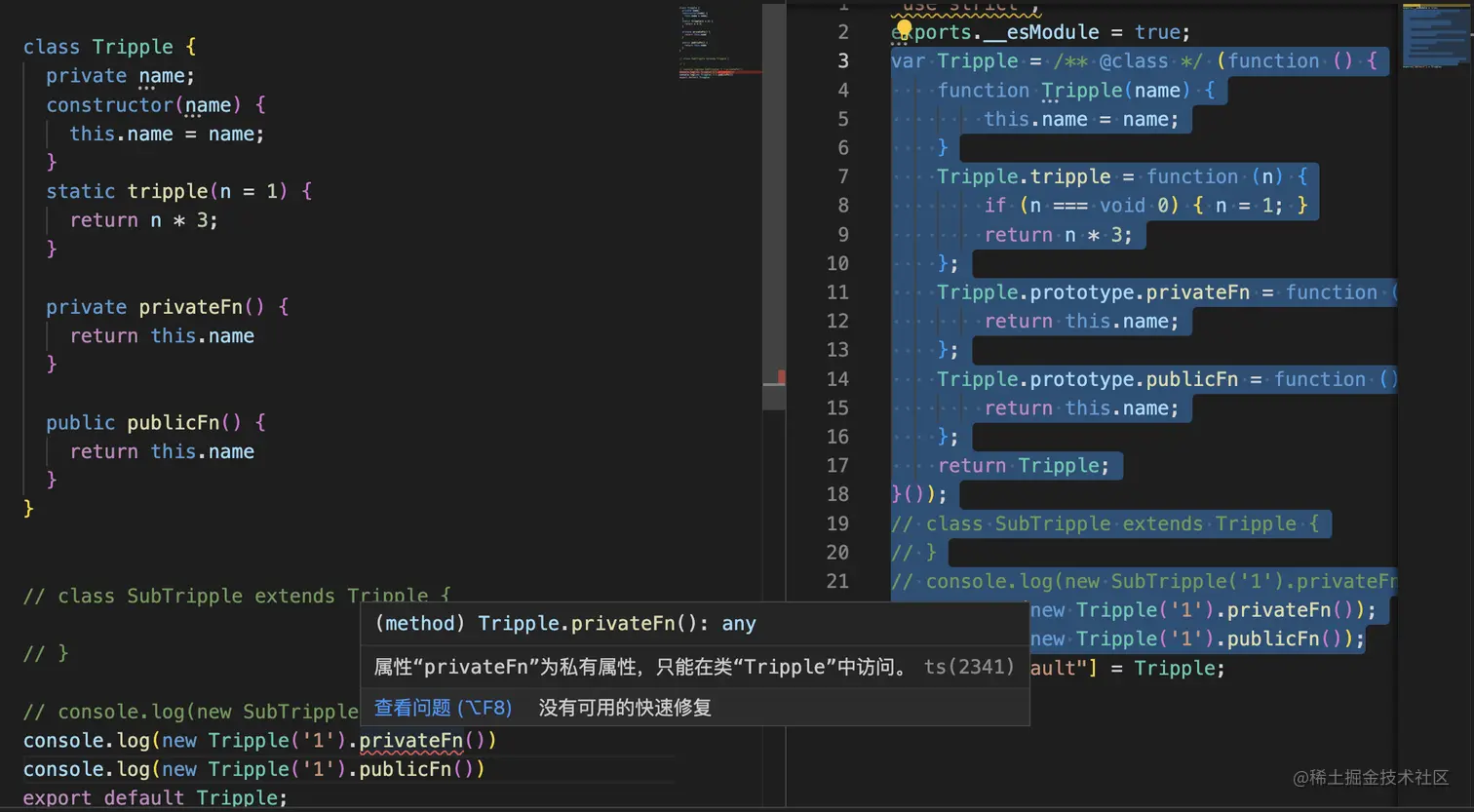The height and width of the screenshot is (812, 1474).
Task: Click the red-underlined "privateFn" call in left editor
Action: [411, 741]
